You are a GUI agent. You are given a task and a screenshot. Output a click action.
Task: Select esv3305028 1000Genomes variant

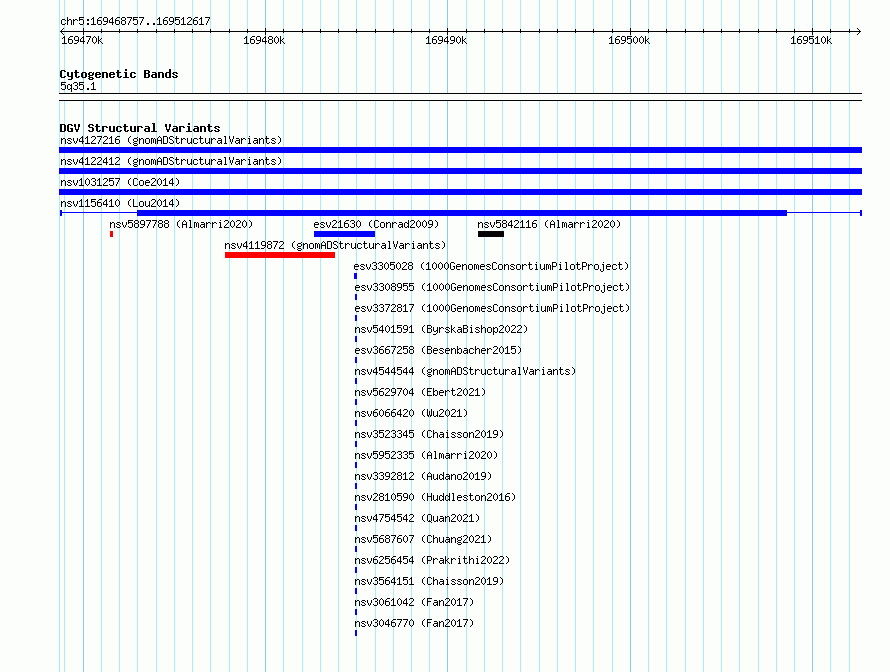[x=492, y=266]
